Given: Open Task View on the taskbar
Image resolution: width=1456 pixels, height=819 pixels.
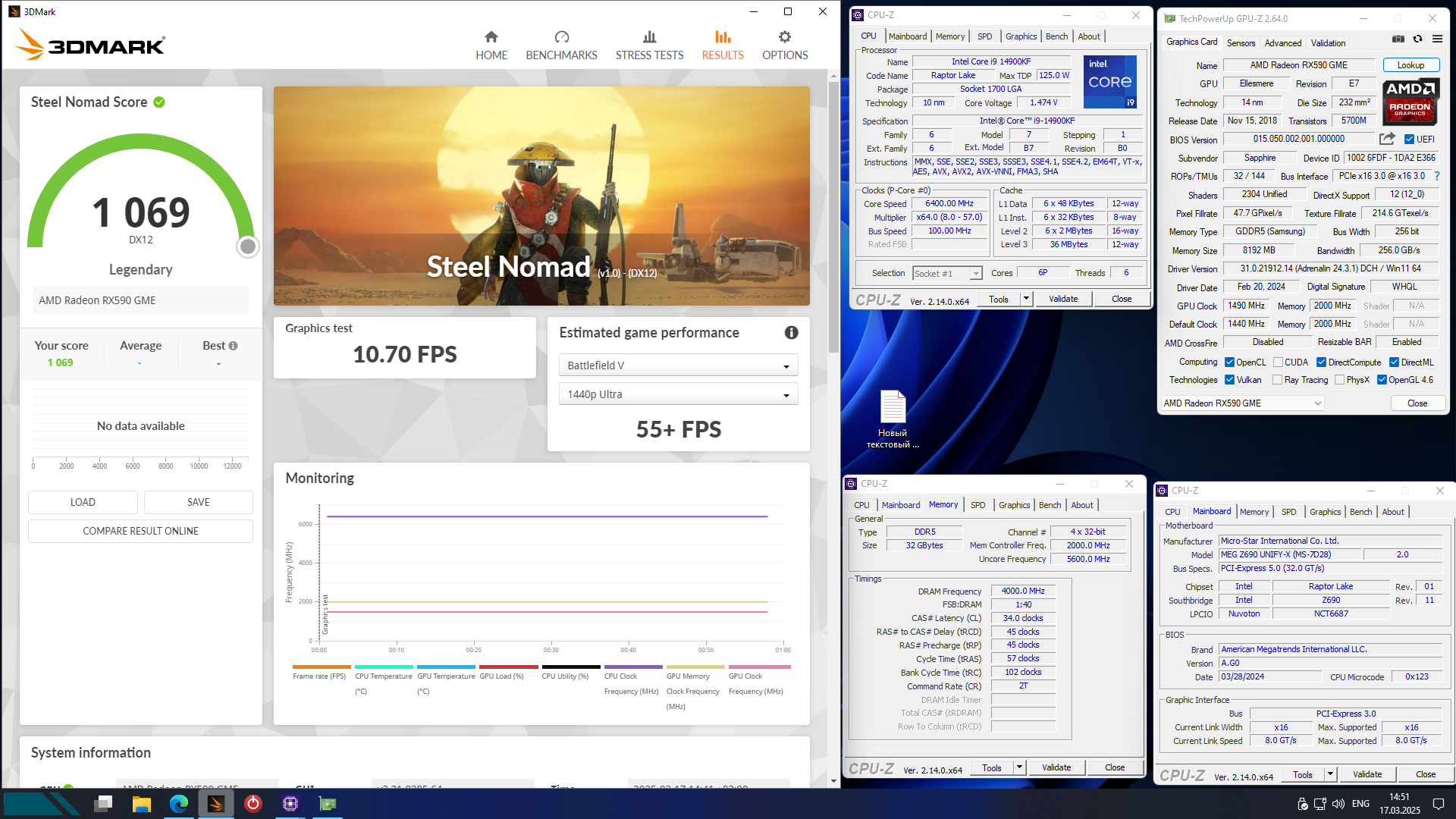Looking at the screenshot, I should click(104, 804).
